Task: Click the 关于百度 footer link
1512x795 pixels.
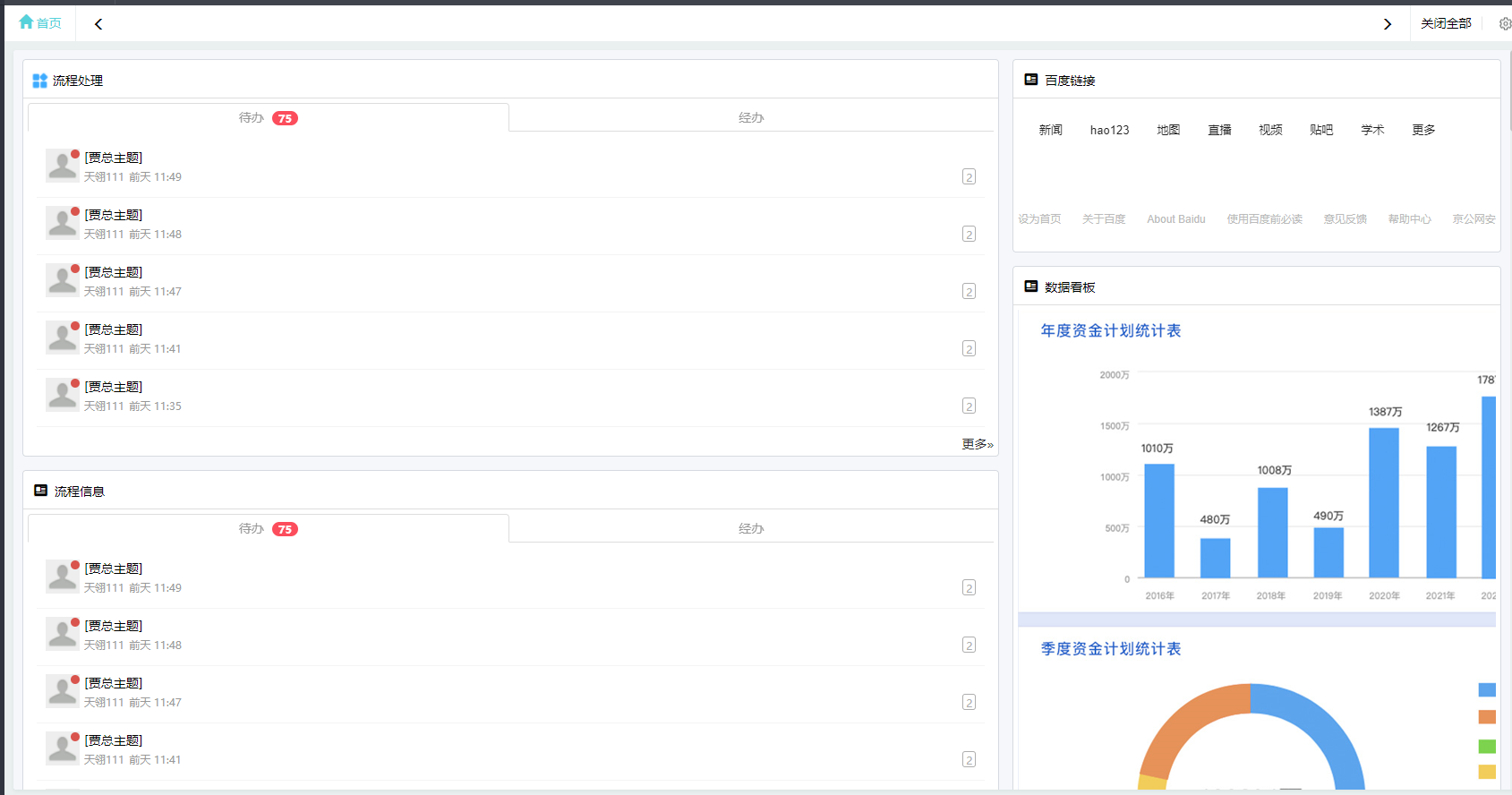Action: pyautogui.click(x=1104, y=219)
